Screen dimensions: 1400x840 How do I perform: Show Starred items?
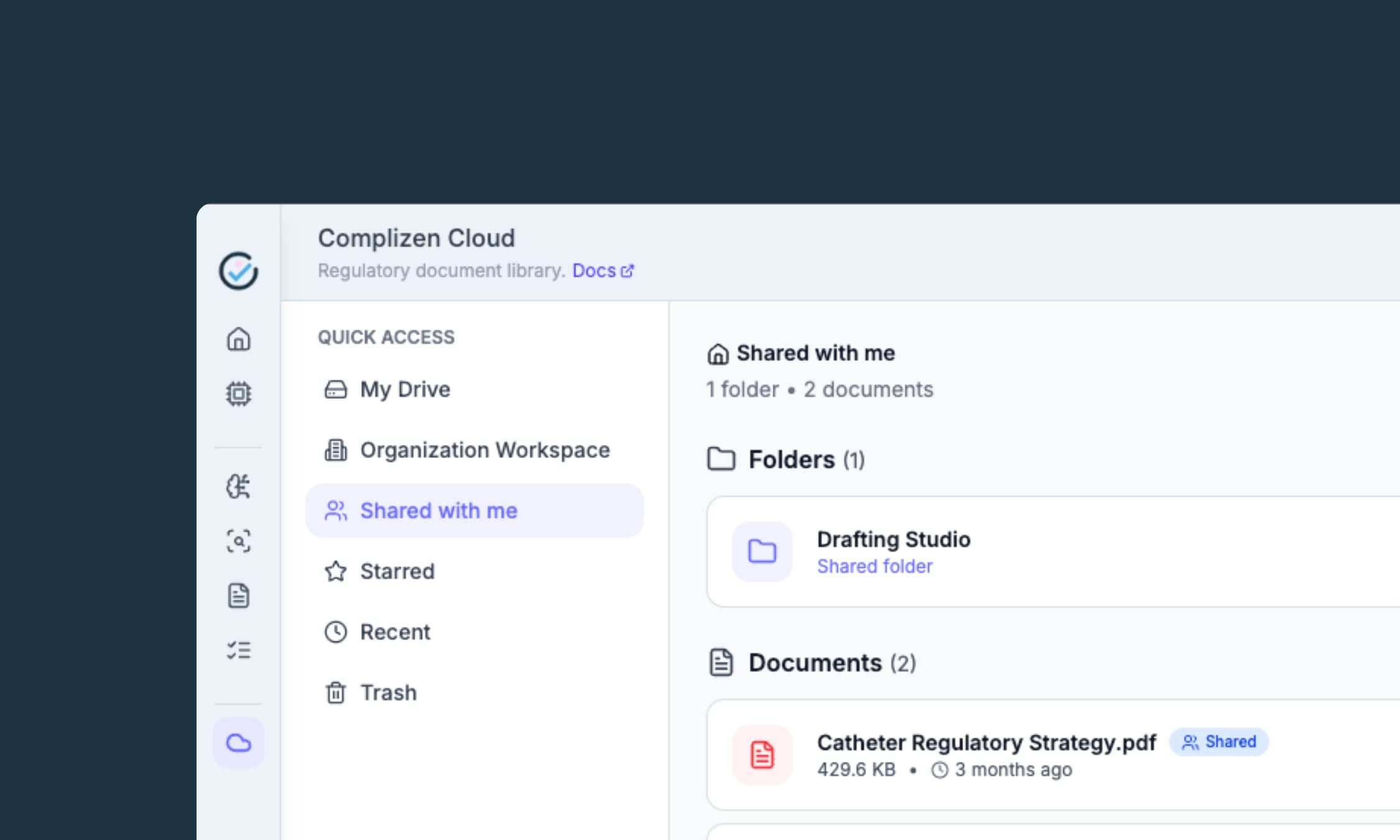475,571
